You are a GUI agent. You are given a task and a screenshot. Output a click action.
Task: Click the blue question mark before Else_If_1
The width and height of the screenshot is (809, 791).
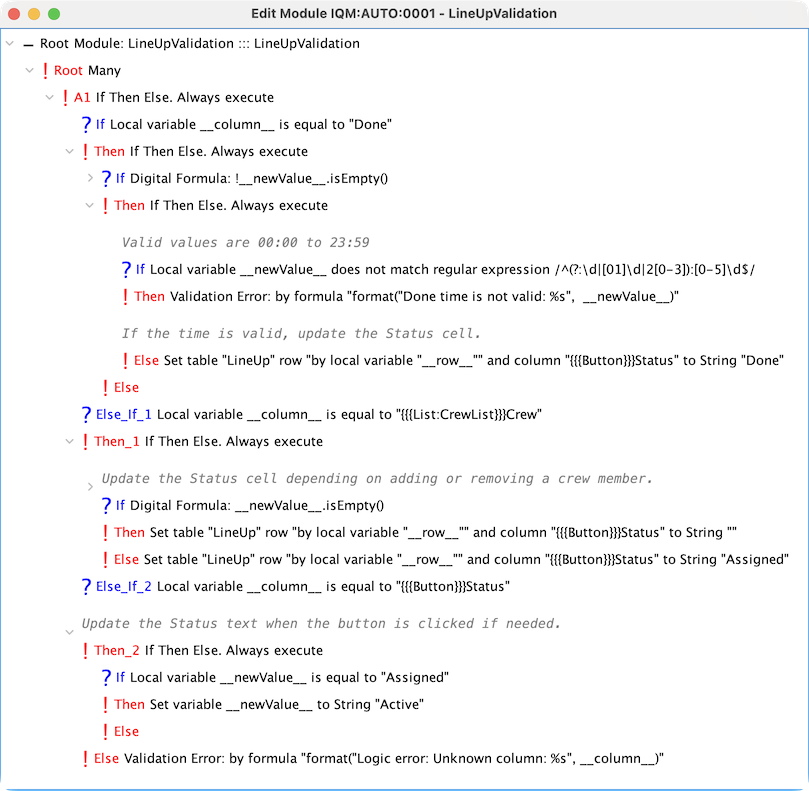pyautogui.click(x=87, y=414)
